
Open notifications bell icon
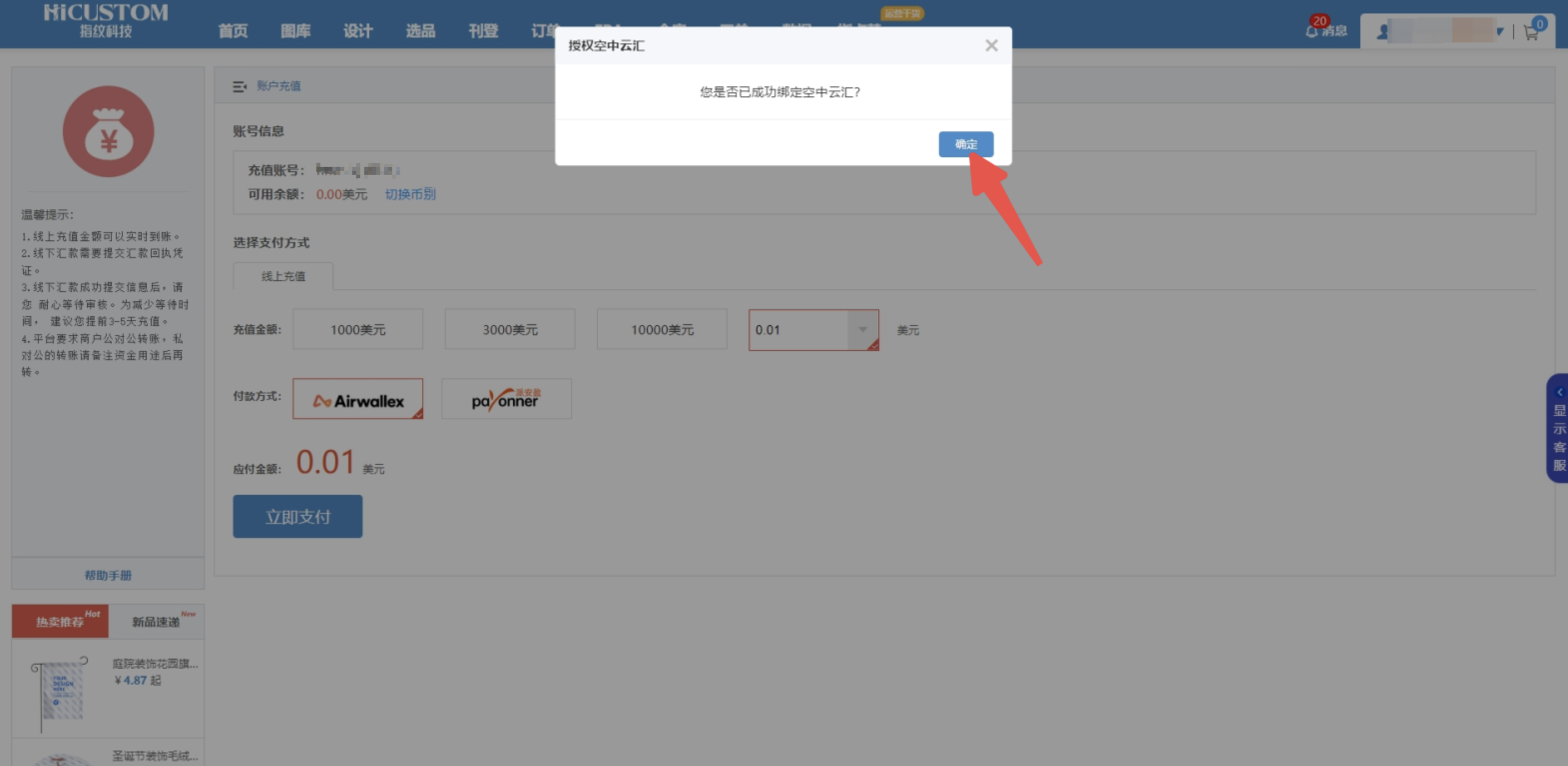(x=1311, y=31)
